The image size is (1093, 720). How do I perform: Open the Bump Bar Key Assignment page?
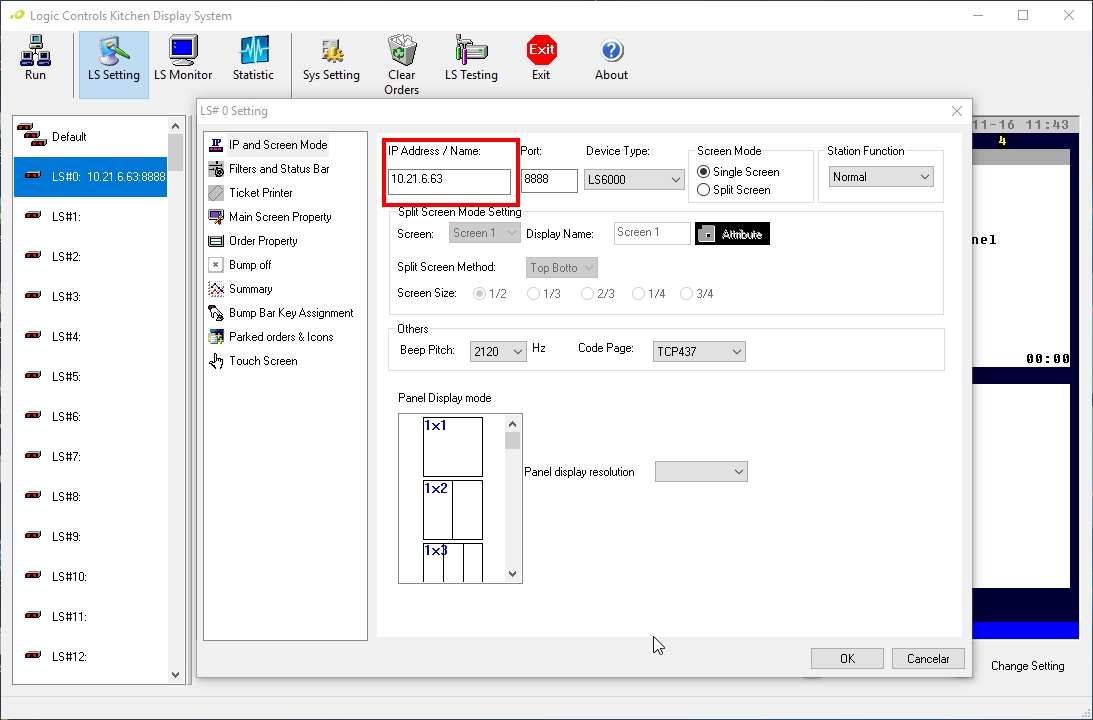[281, 313]
